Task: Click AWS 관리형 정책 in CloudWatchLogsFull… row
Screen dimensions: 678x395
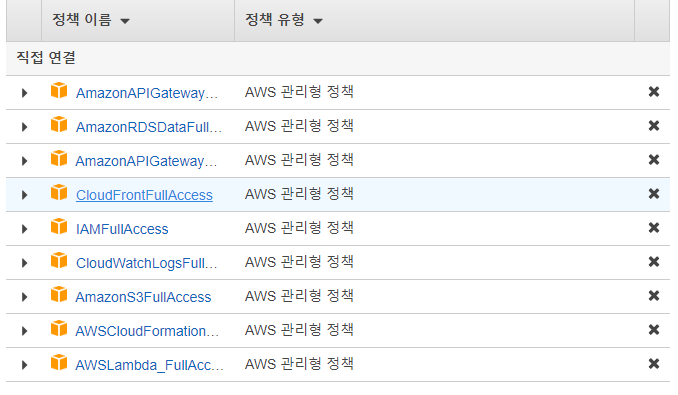Action: click(x=299, y=262)
